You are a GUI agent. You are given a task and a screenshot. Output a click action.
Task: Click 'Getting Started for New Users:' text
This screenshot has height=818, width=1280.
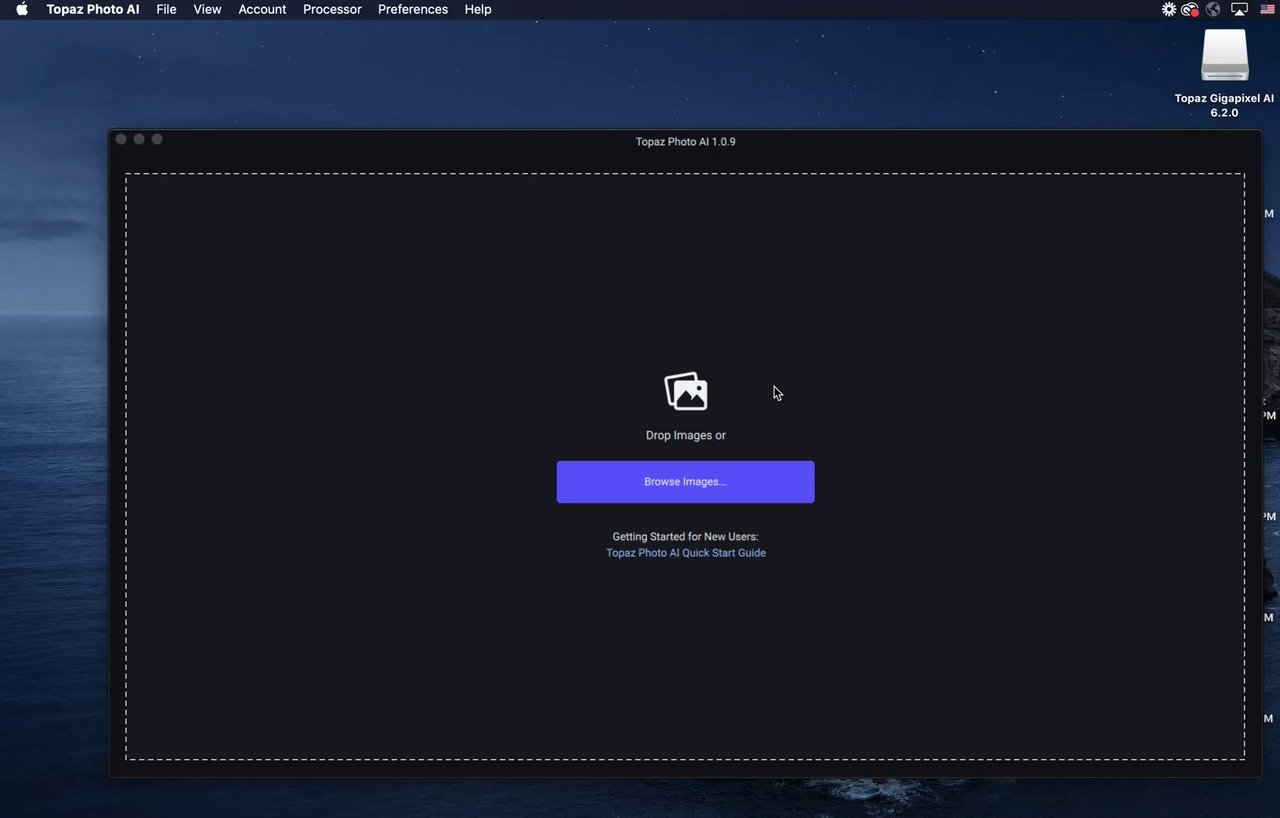tap(686, 537)
